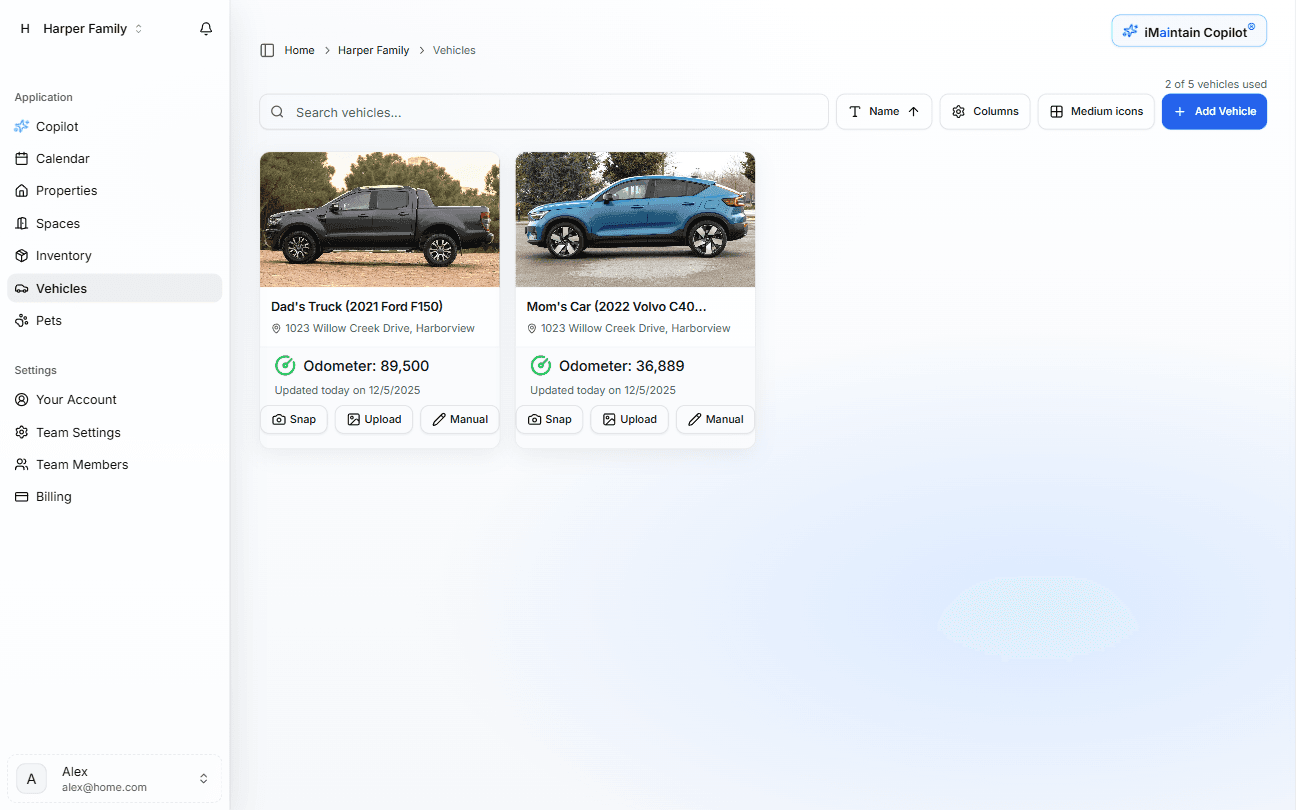This screenshot has height=810, width=1296.
Task: Click the Pets paw icon
Action: point(21,320)
